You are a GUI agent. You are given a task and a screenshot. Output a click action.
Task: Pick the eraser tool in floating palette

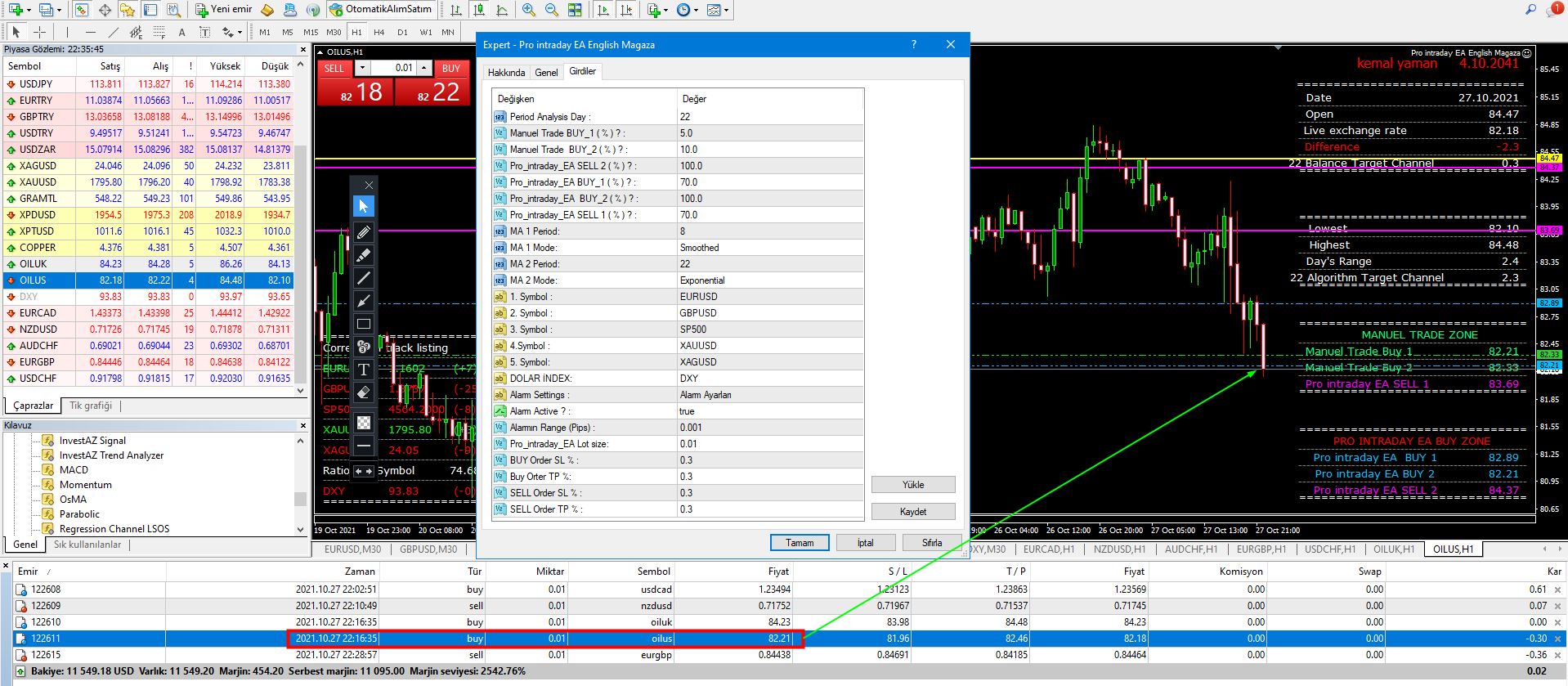click(364, 392)
